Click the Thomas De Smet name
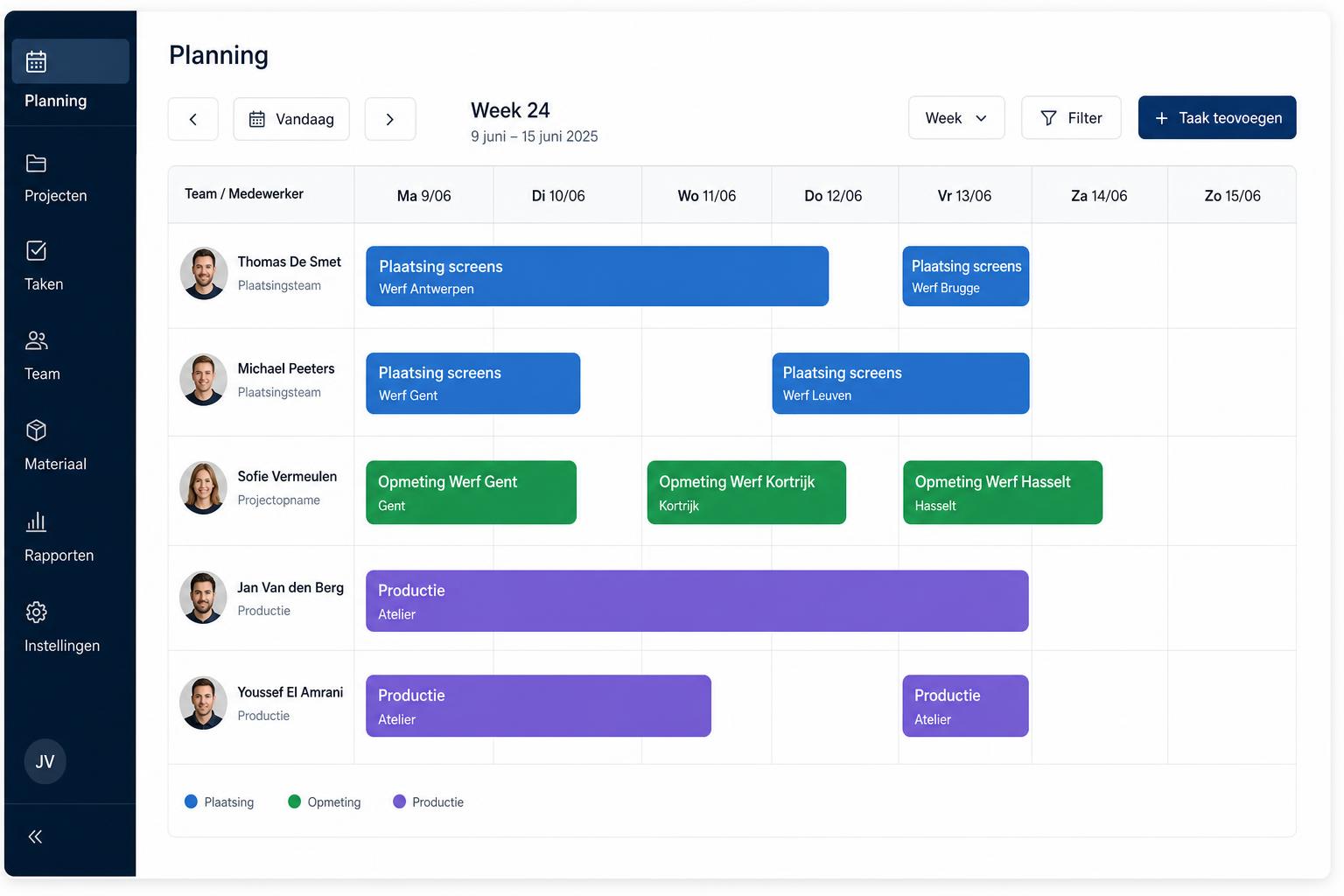 pos(289,262)
